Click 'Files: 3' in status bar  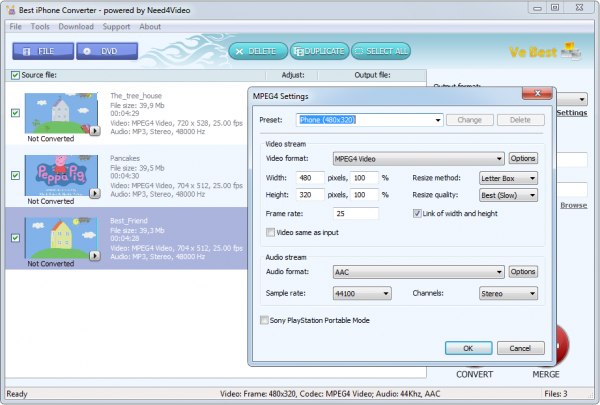pyautogui.click(x=556, y=394)
